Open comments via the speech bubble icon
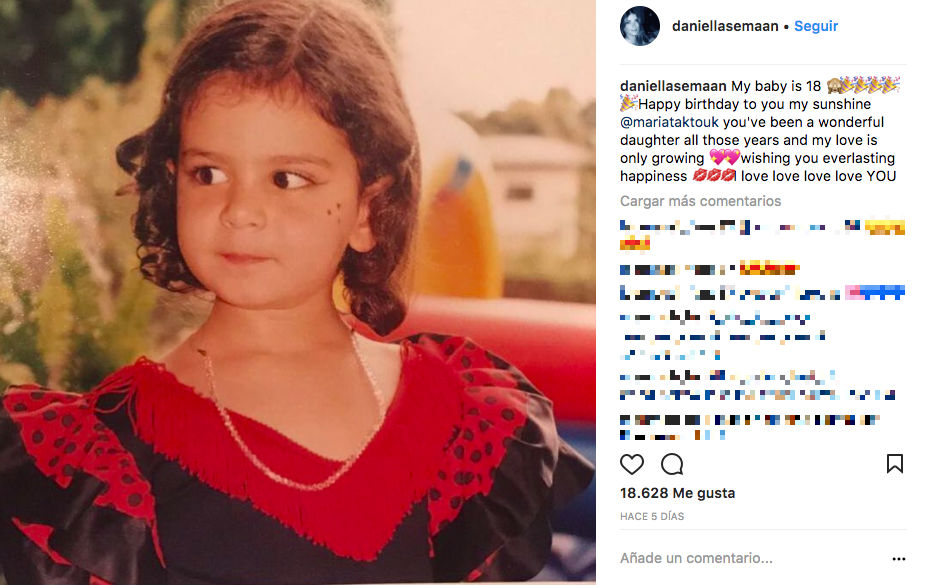This screenshot has width=930, height=585. coord(672,464)
